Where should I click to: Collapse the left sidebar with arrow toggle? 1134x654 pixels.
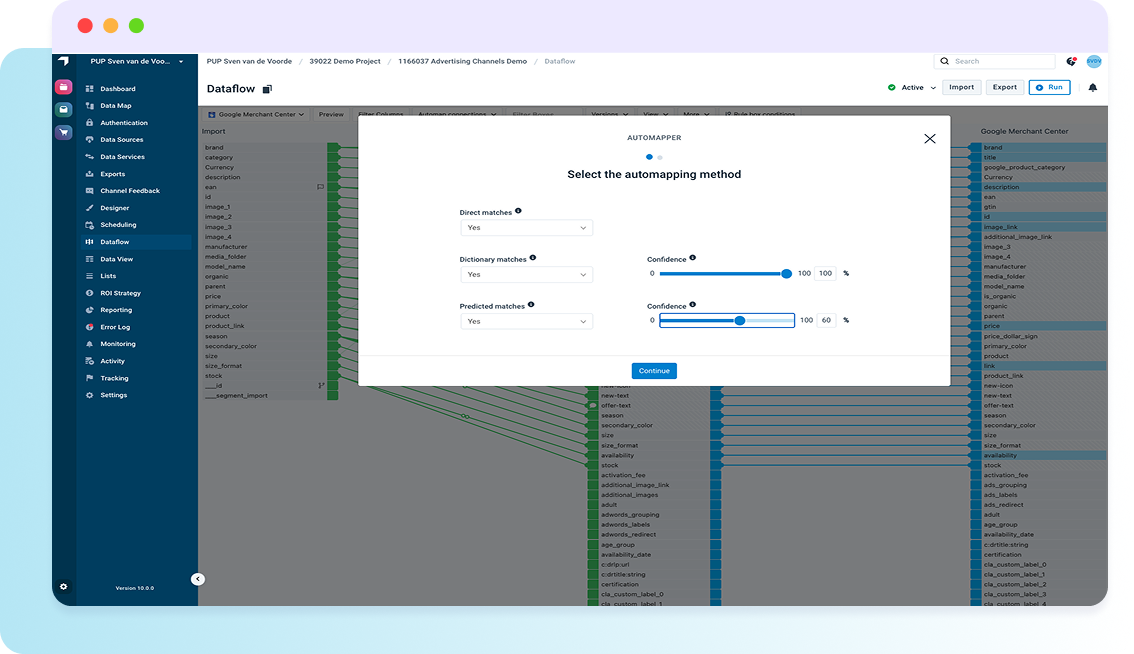pos(197,578)
